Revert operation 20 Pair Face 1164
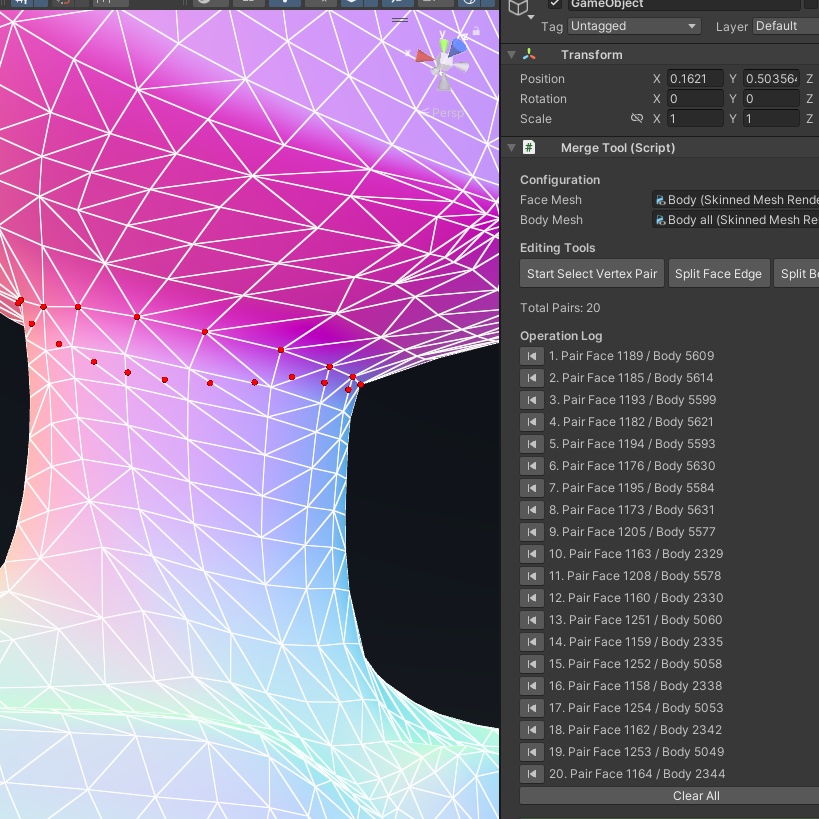 (532, 774)
